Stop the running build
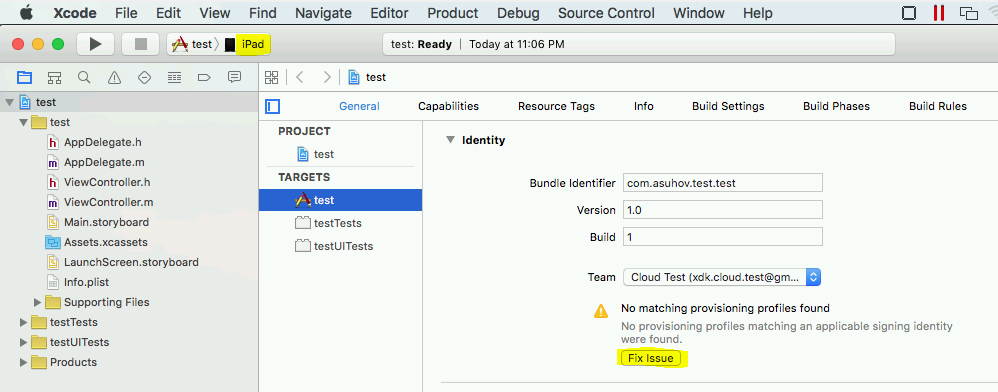 141,44
